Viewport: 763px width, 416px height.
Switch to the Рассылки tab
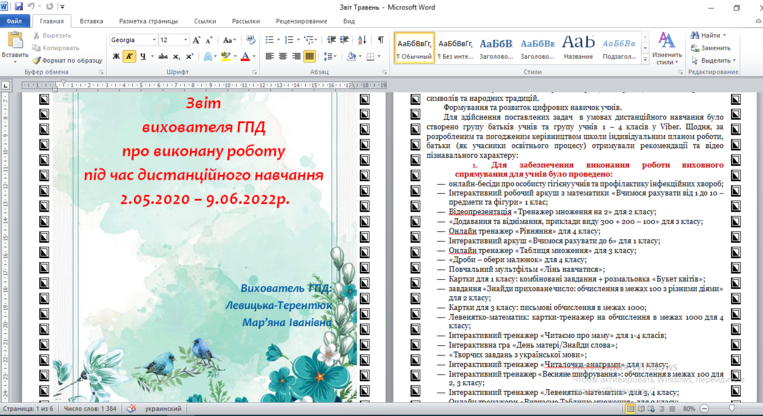point(246,21)
